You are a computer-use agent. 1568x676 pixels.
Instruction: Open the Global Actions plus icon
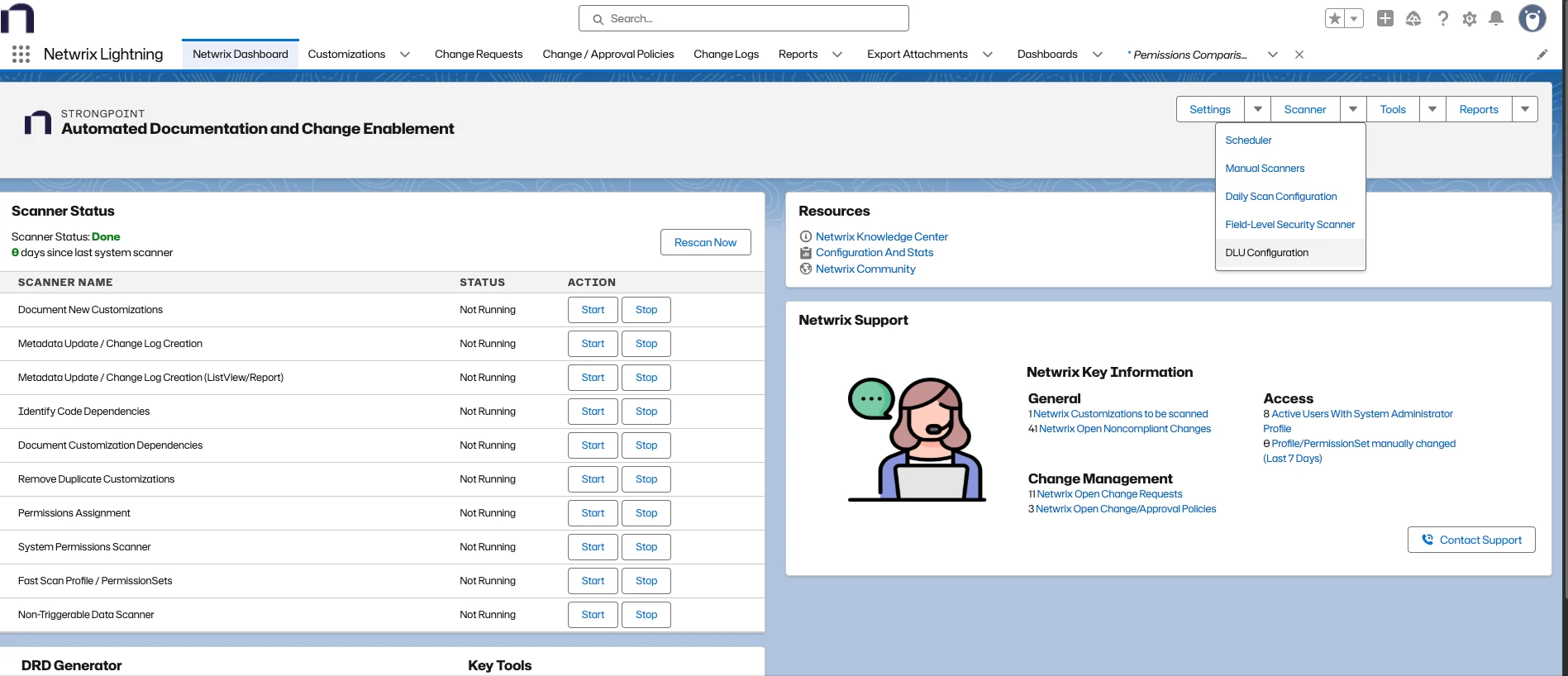(1385, 18)
